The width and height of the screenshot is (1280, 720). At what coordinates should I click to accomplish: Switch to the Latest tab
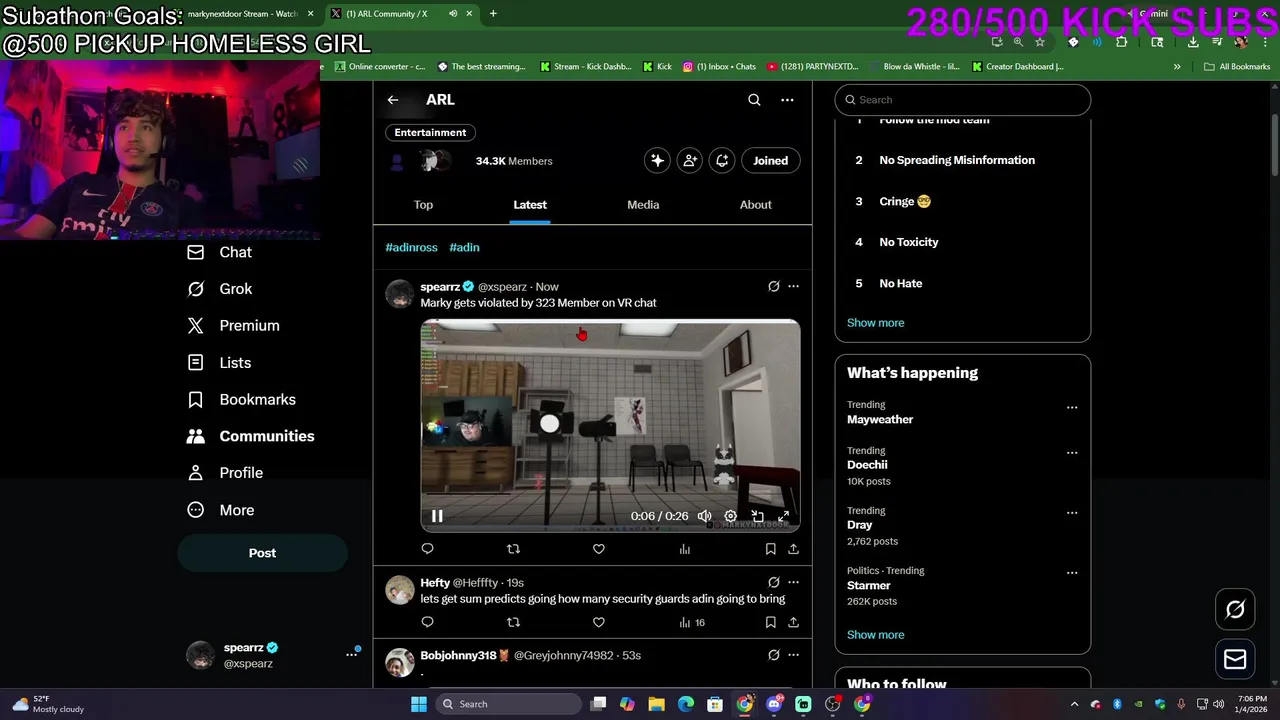coord(530,205)
